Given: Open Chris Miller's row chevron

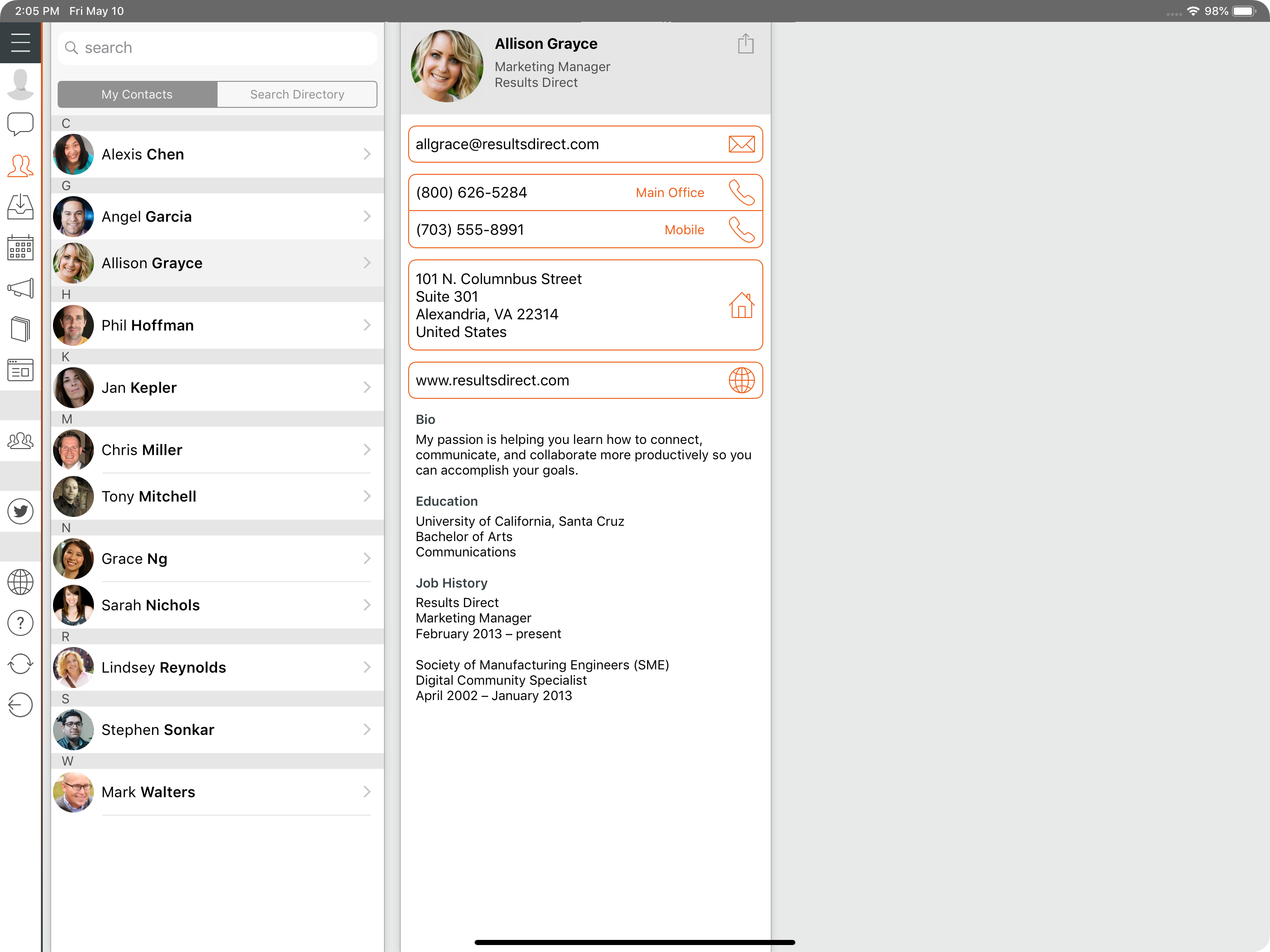Looking at the screenshot, I should [x=367, y=450].
